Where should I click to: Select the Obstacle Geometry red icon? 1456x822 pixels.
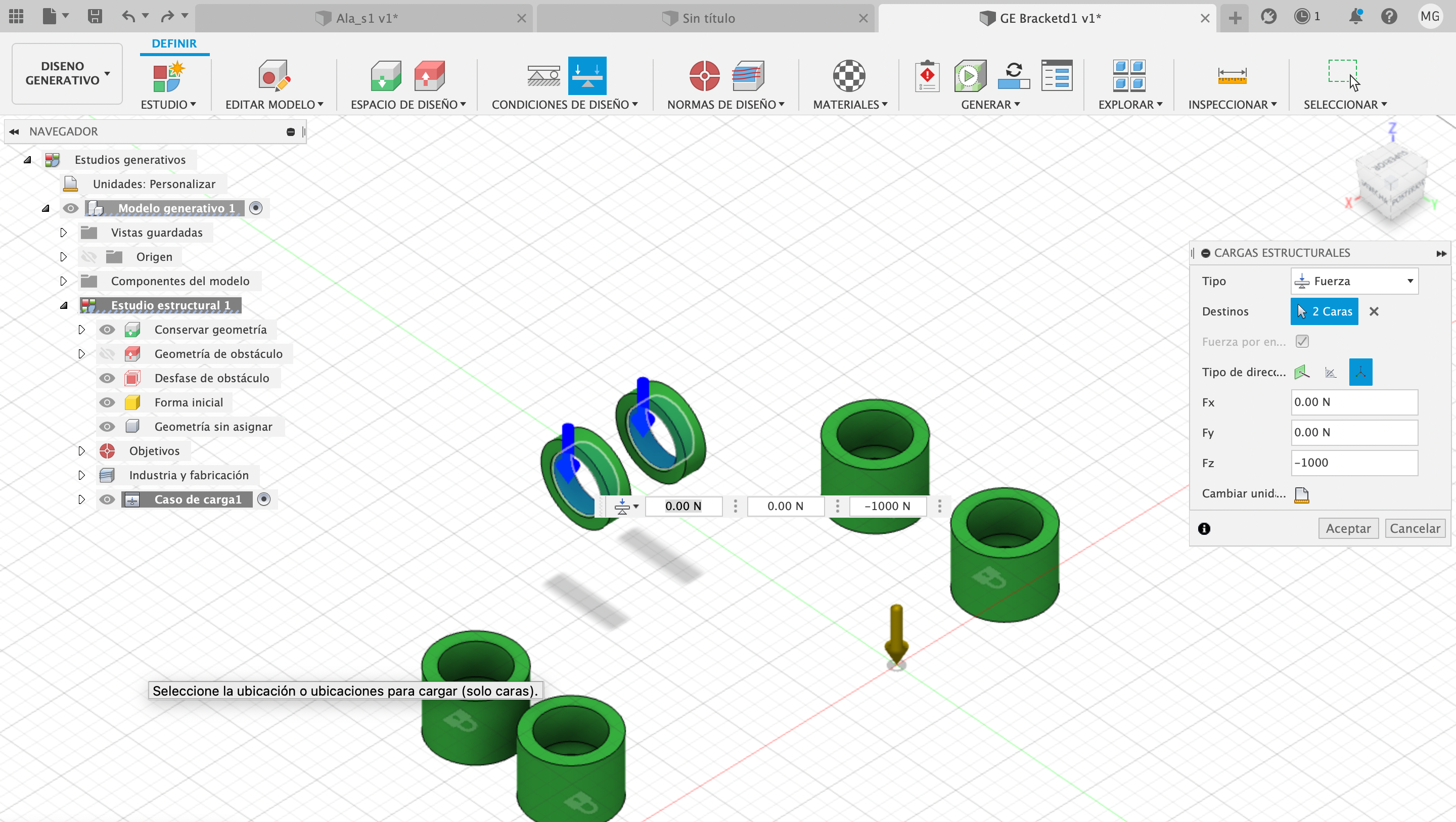coord(429,75)
